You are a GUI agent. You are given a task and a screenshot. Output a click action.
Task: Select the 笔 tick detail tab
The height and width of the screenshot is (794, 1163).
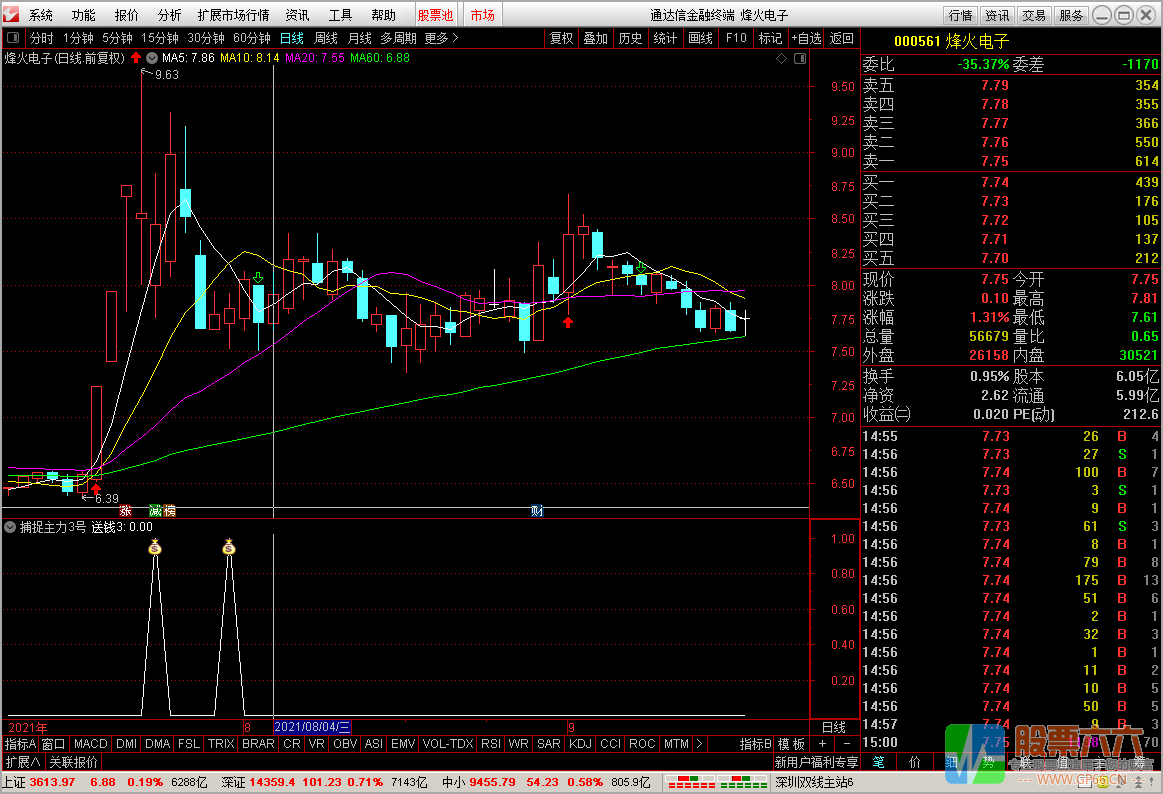[x=878, y=762]
